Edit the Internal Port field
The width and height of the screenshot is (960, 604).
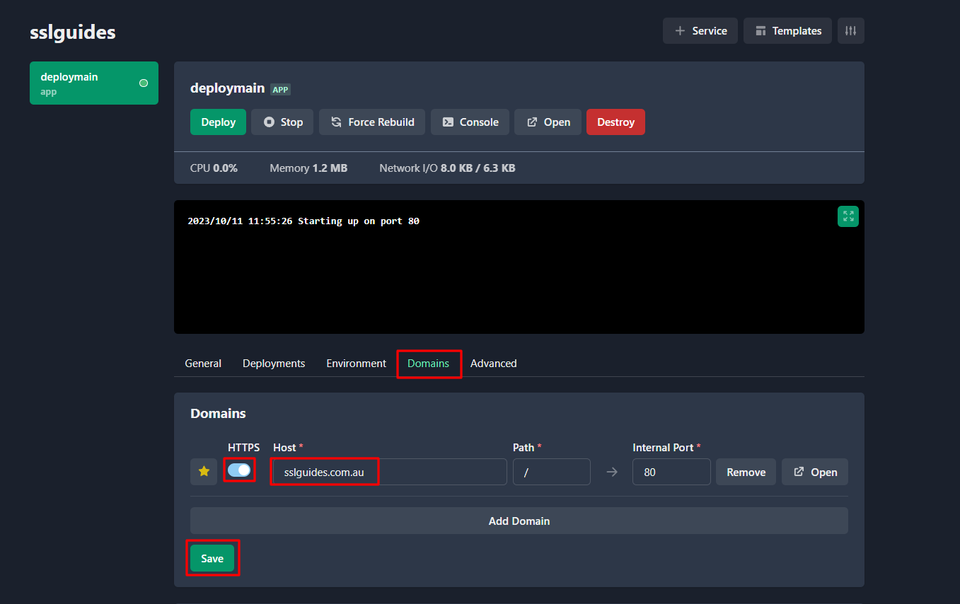pos(671,471)
